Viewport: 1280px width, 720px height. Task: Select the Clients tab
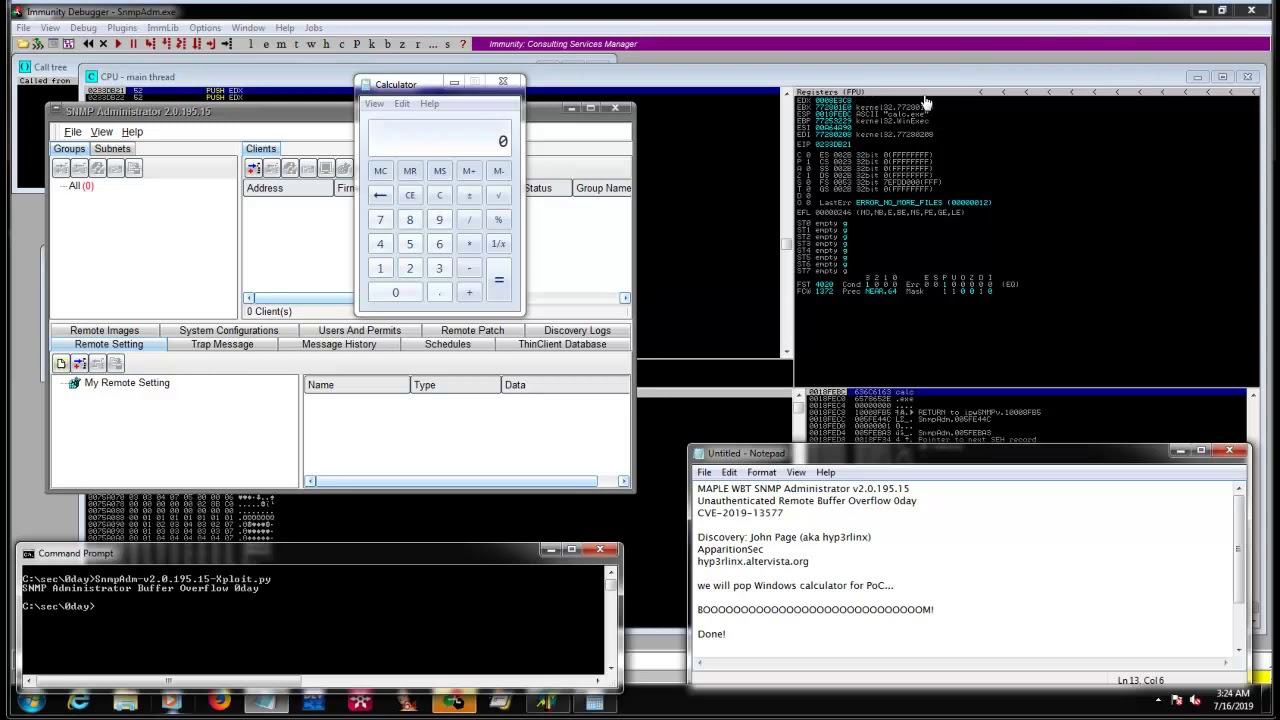261,149
